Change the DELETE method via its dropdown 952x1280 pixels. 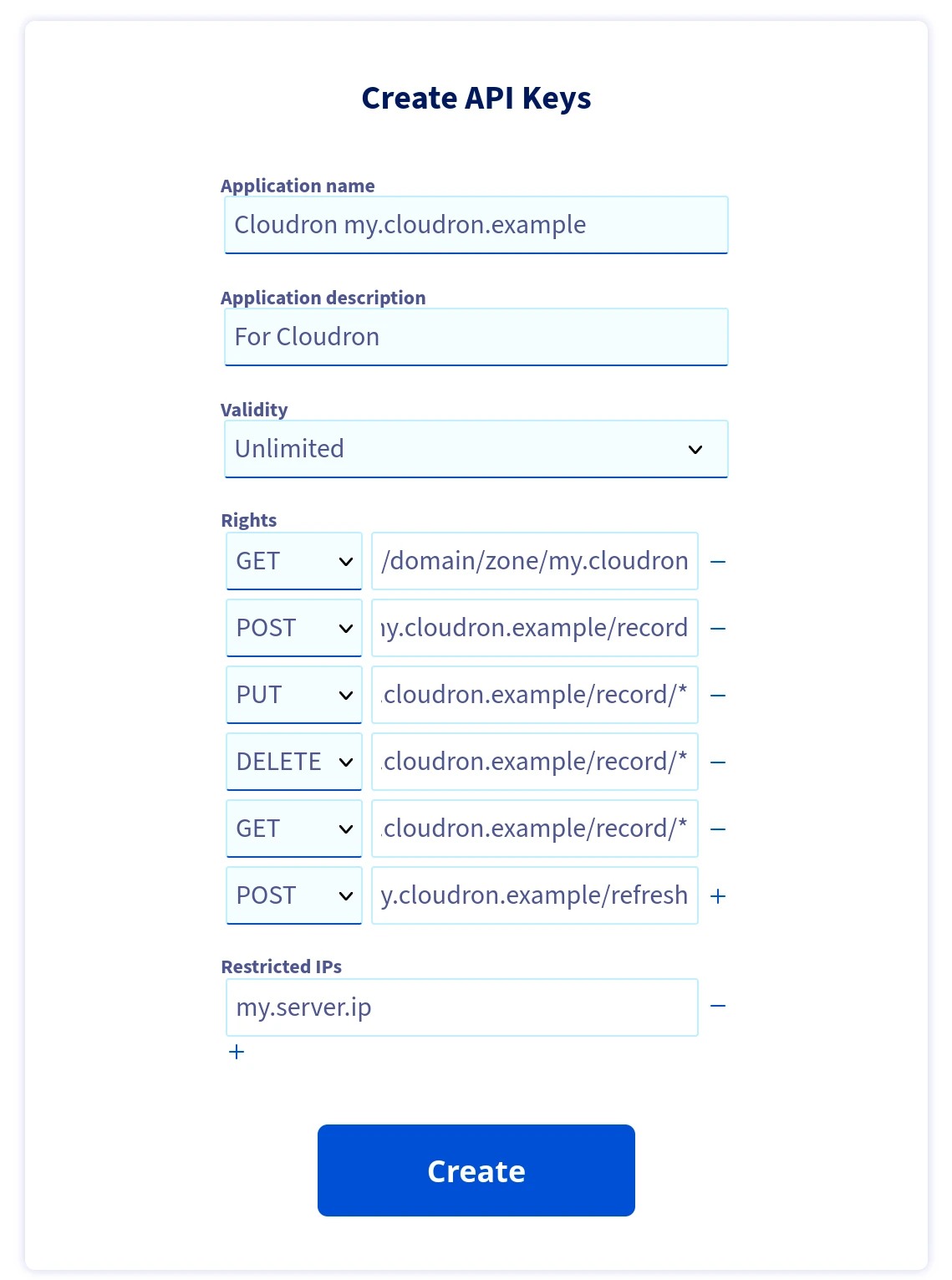point(293,762)
